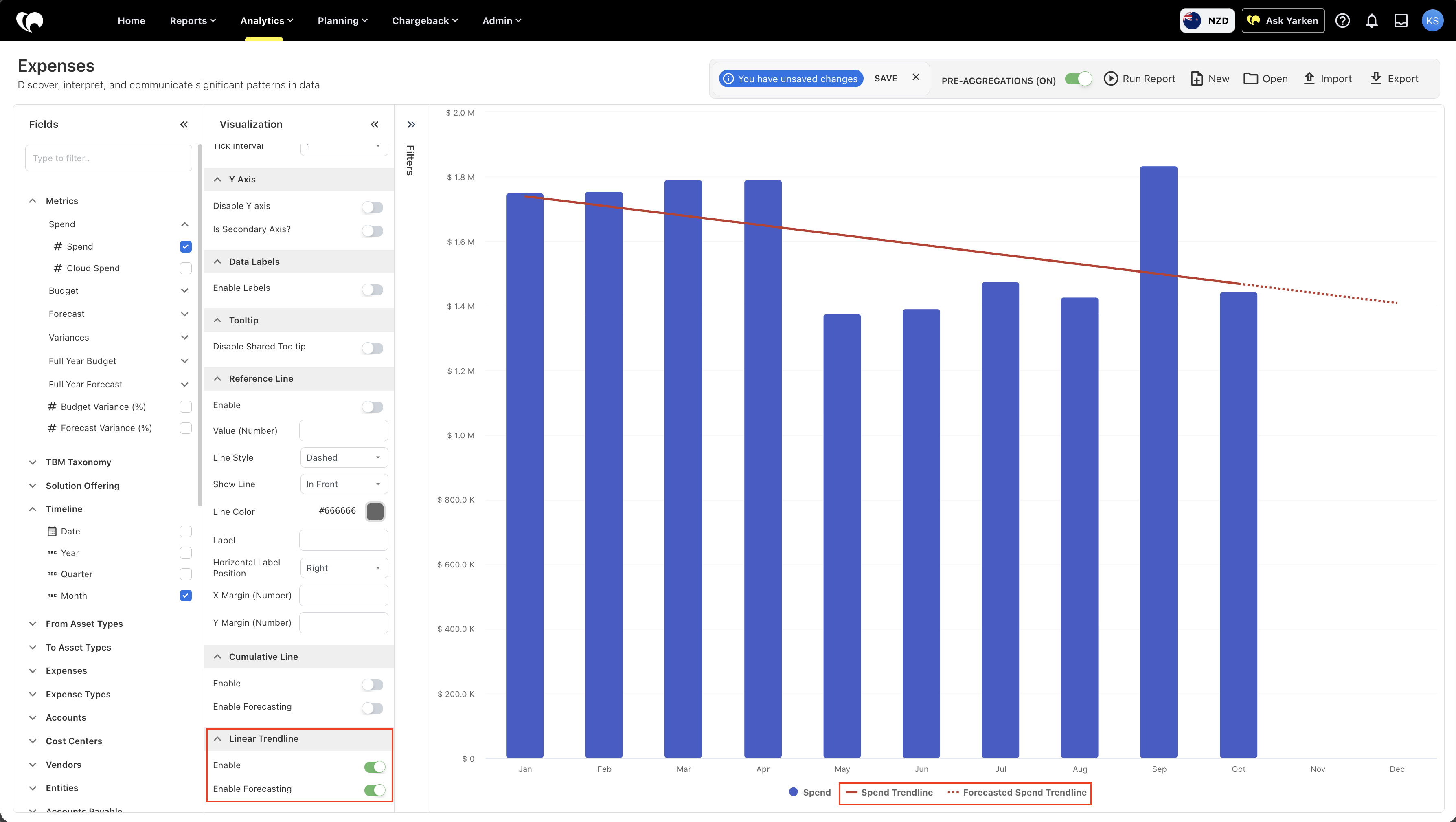
Task: Toggle Forecasted Spend Trendline legend item
Action: coord(1017,792)
